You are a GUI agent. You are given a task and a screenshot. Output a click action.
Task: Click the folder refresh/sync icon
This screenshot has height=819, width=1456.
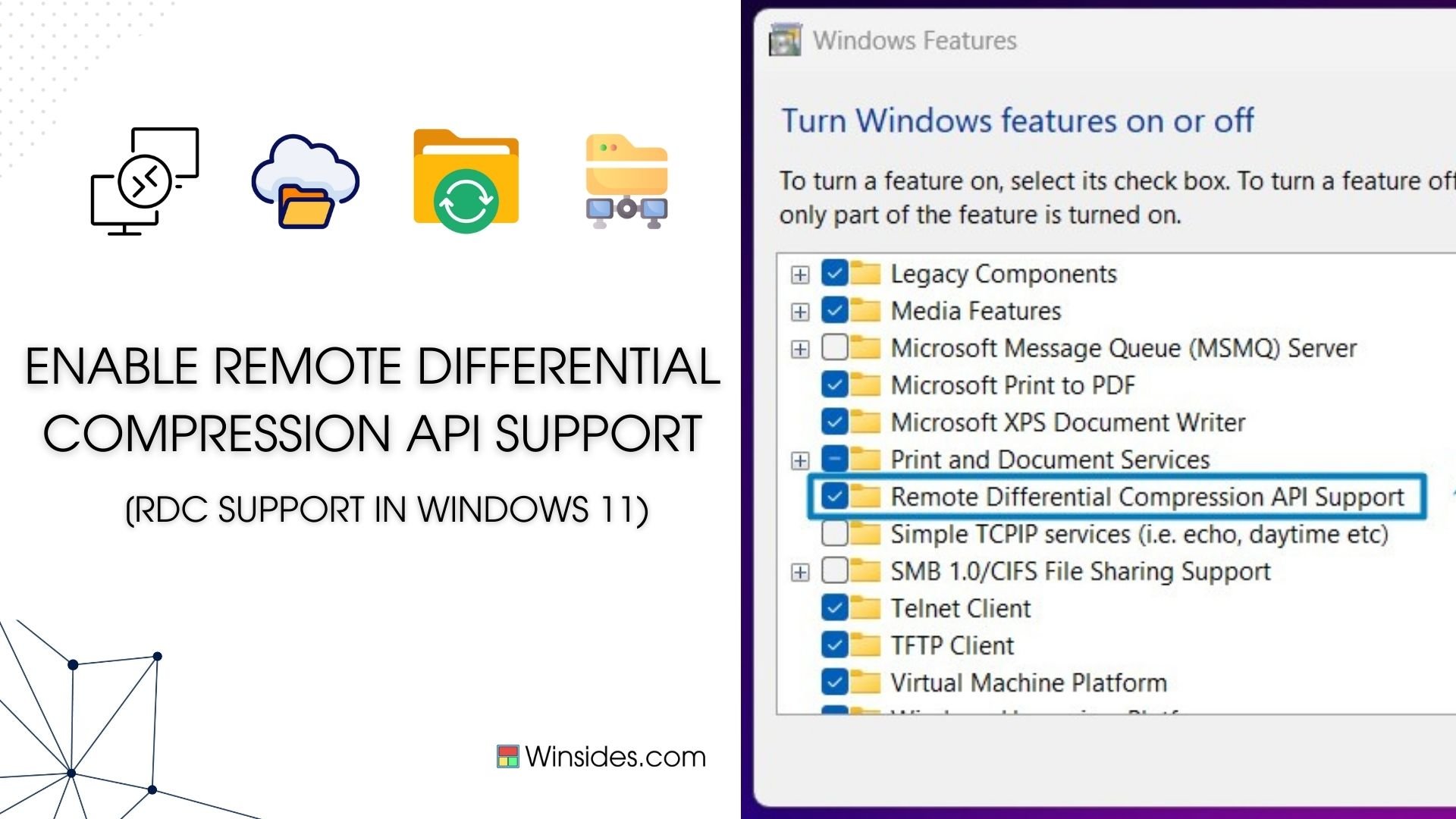pos(466,182)
